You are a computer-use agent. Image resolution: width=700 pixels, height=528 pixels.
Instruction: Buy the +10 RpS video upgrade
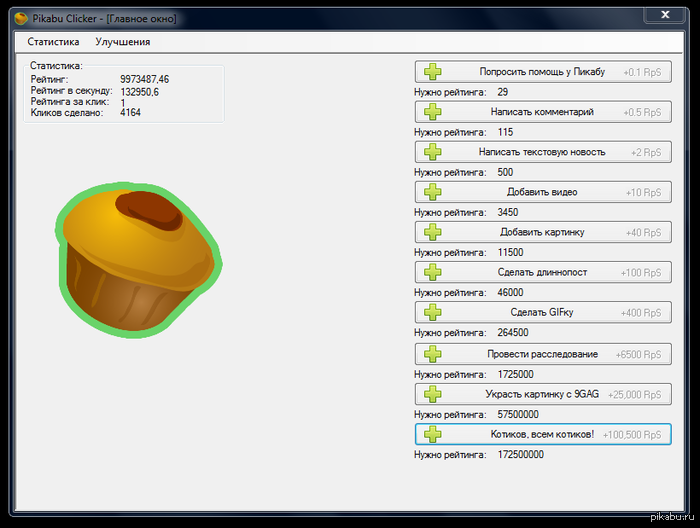point(543,192)
